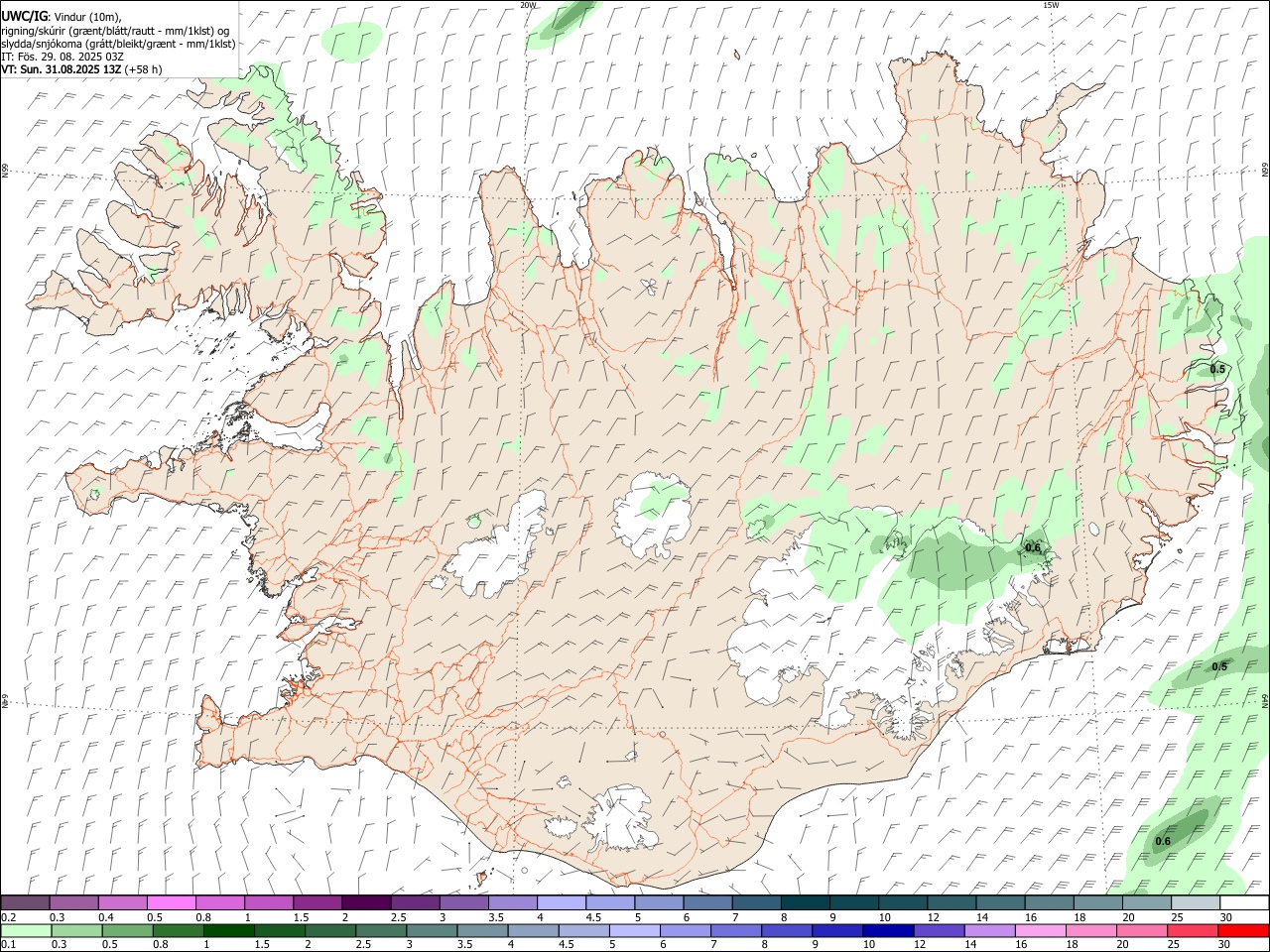Viewport: 1270px width, 952px height.
Task: Click the round white Hofsjökull glacier in central Iceland
Action: 653,517
